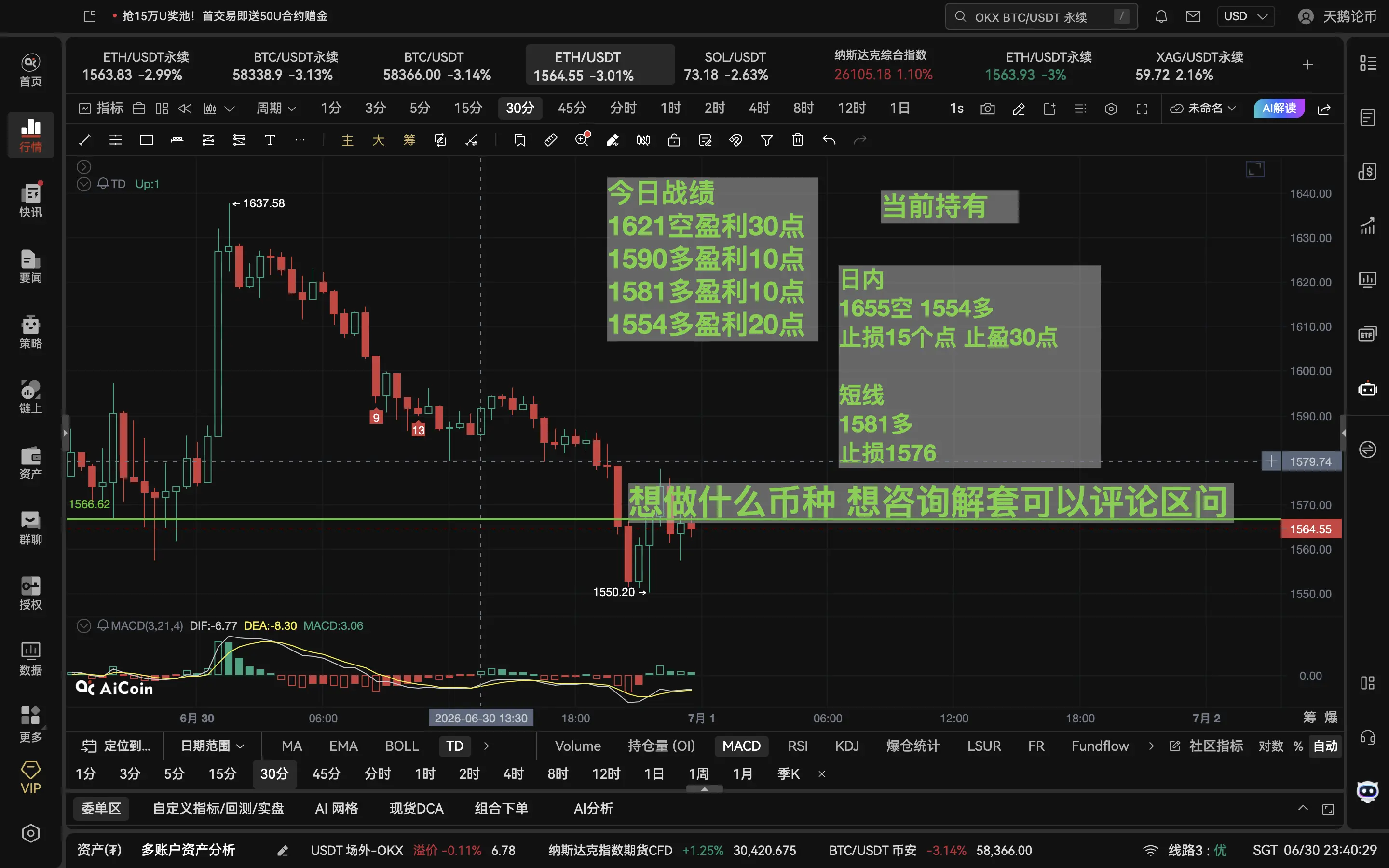
Task: Select the 筹 yellow marker tool
Action: pos(409,140)
